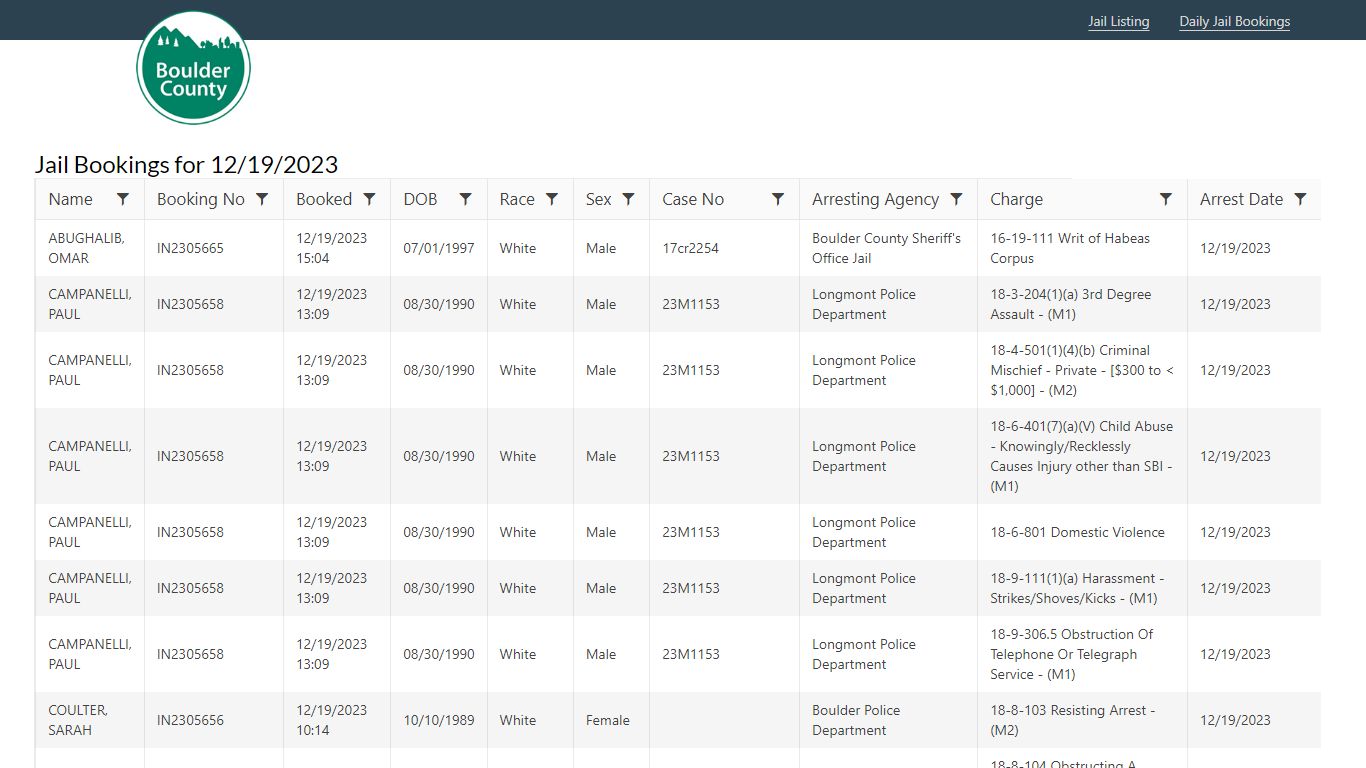Sort by Booked column header

point(324,199)
